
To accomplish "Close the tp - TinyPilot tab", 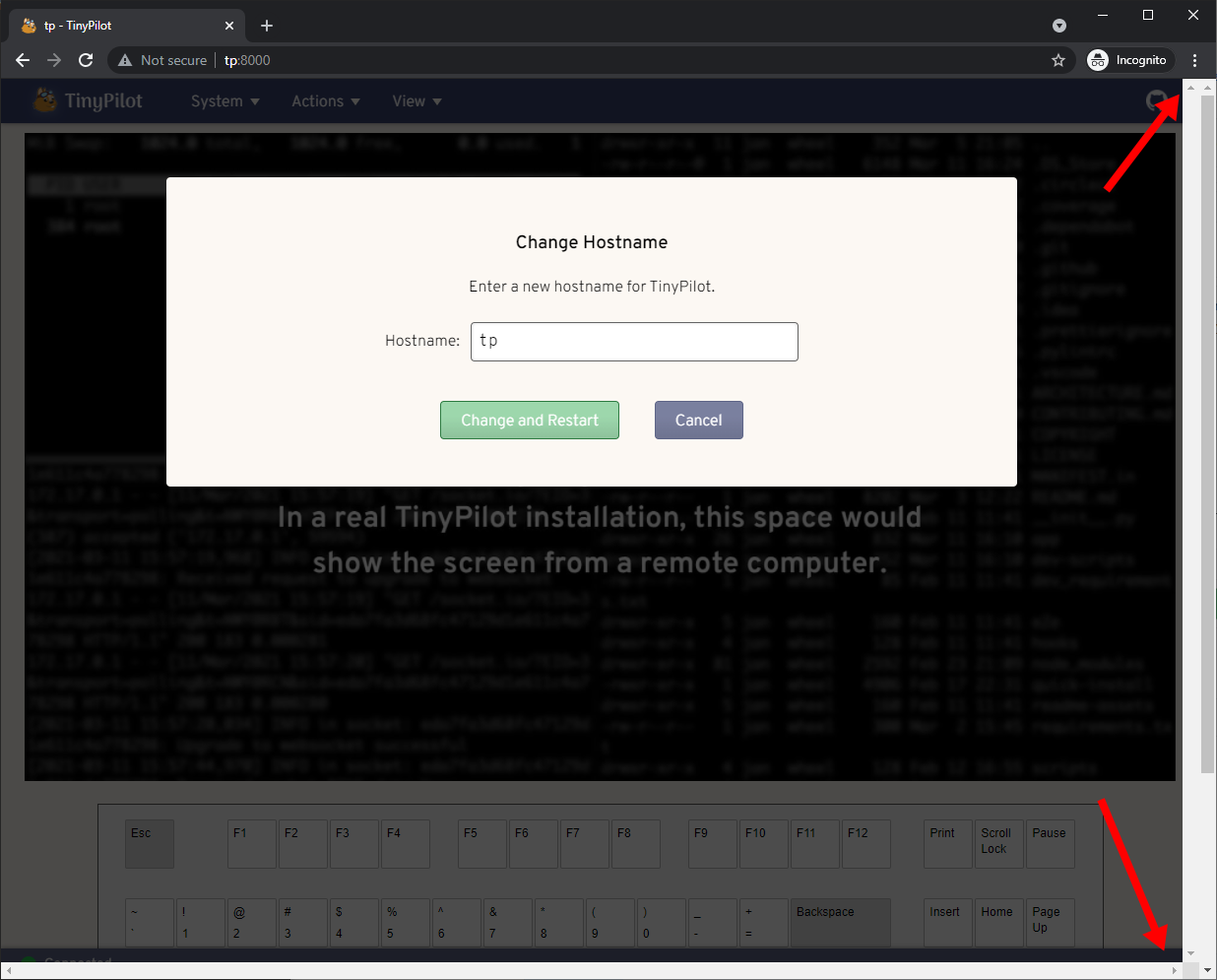I will (x=229, y=26).
